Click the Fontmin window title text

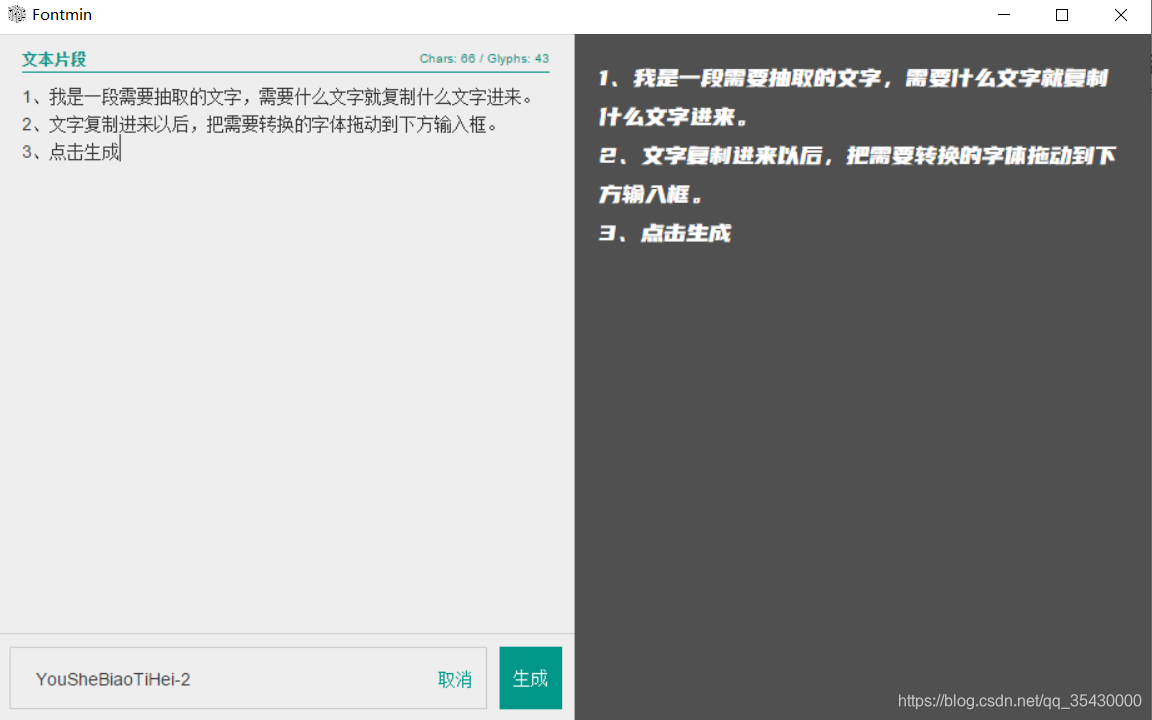pyautogui.click(x=61, y=14)
